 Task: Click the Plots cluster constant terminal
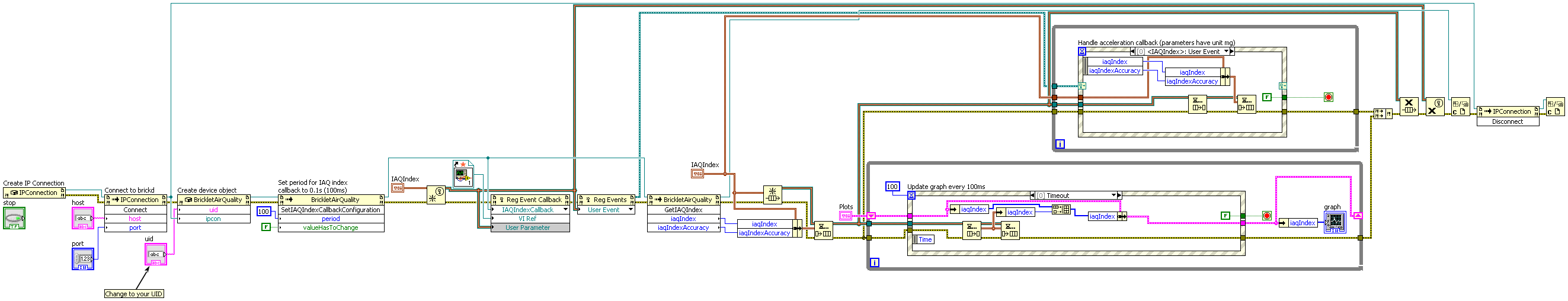(x=846, y=216)
